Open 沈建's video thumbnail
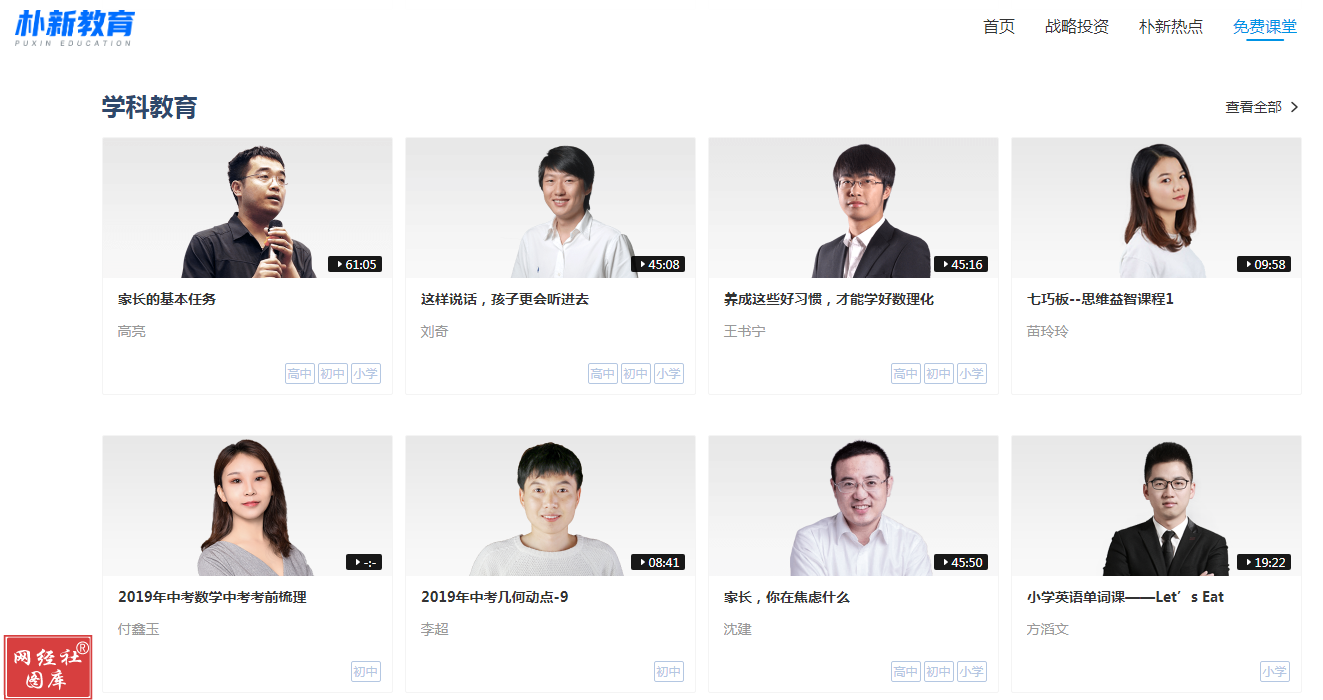The height and width of the screenshot is (700, 1323). click(x=853, y=505)
